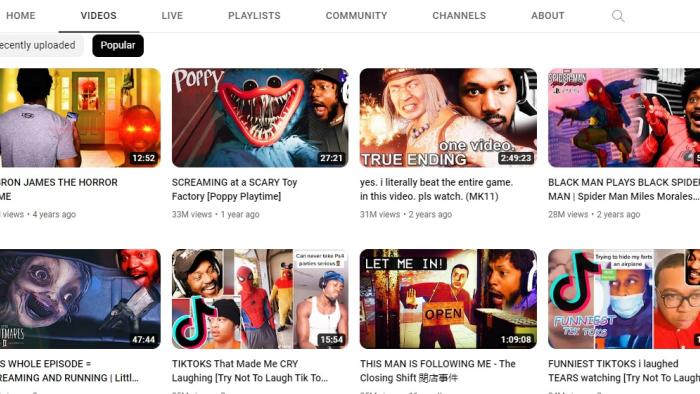700x394 pixels.
Task: Go to the HOME tab
Action: [x=21, y=16]
